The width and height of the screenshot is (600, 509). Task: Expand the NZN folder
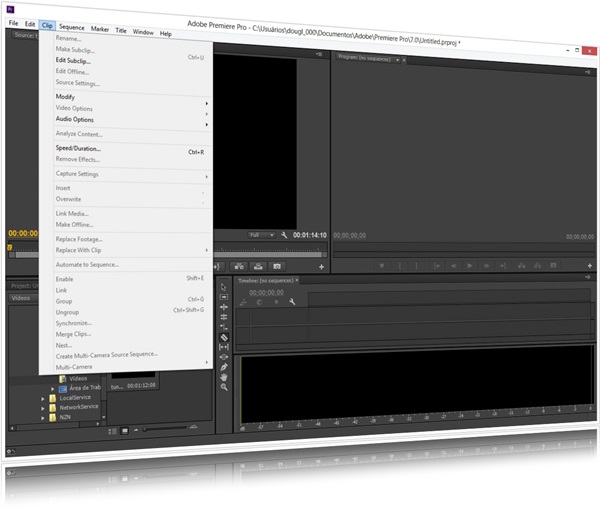point(43,418)
